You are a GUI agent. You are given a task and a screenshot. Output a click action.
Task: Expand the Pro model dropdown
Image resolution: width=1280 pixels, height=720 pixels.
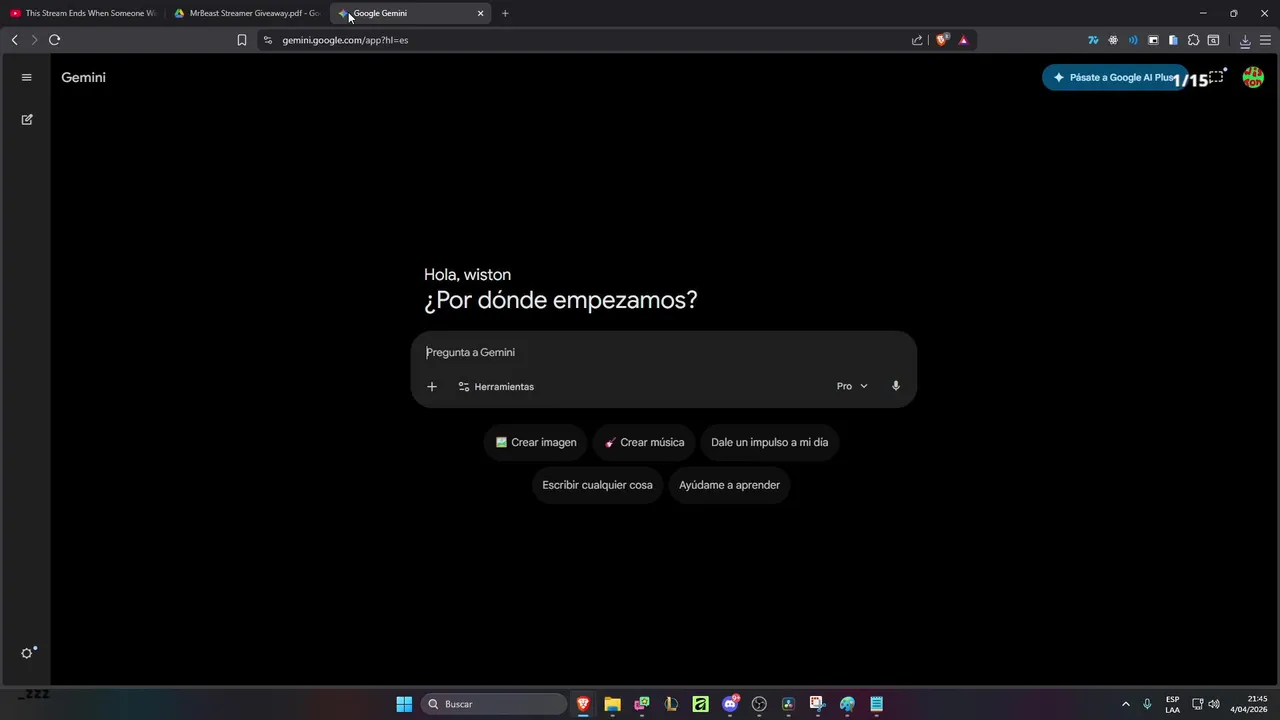coord(852,386)
